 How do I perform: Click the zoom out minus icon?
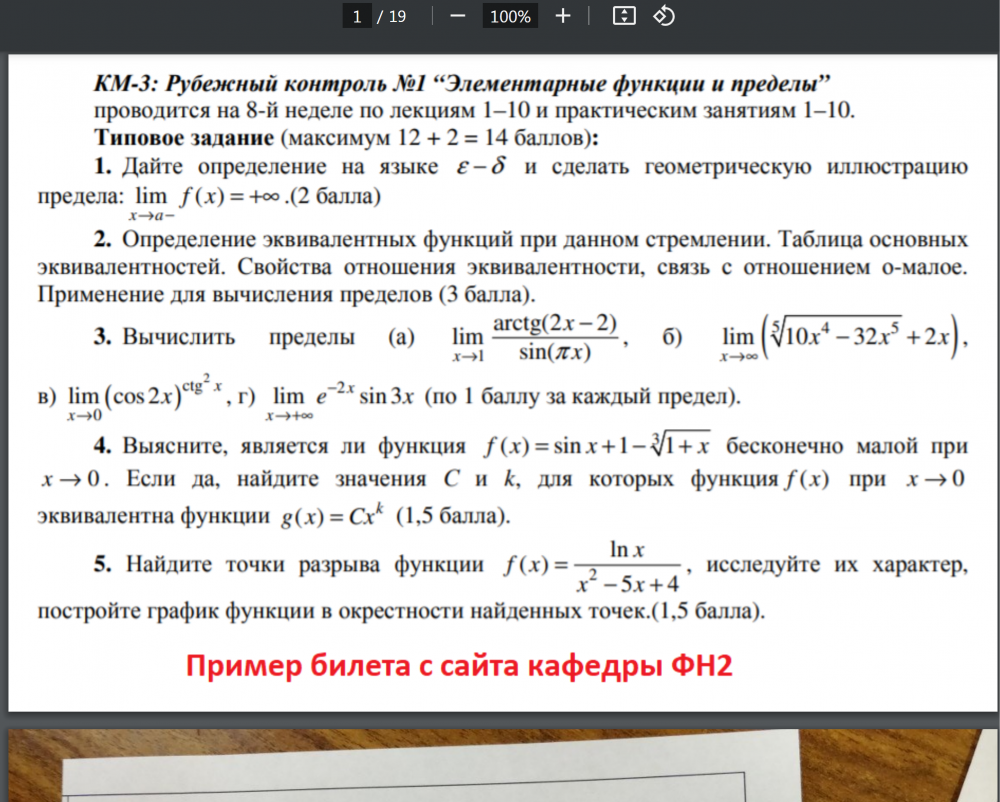pos(457,16)
